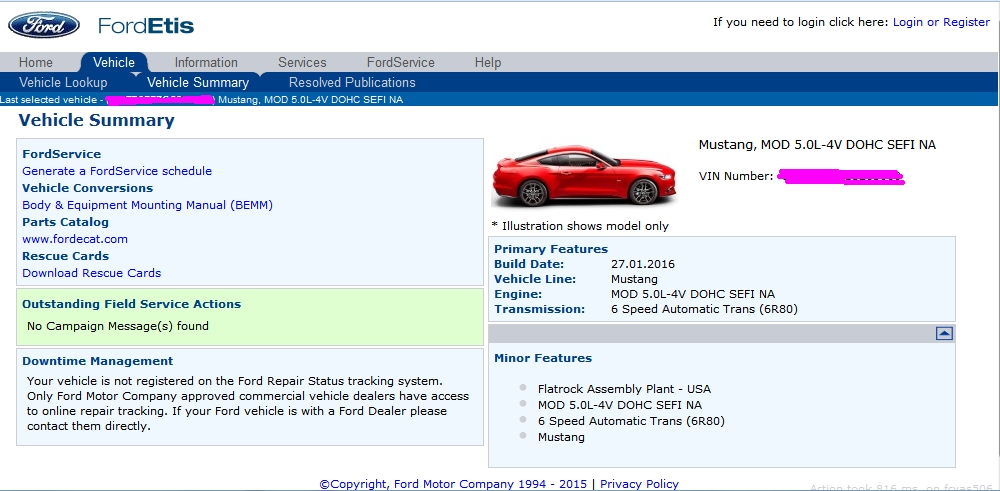1000x491 pixels.
Task: Click 'No Campaign Message(s) found' text
Action: click(x=117, y=326)
